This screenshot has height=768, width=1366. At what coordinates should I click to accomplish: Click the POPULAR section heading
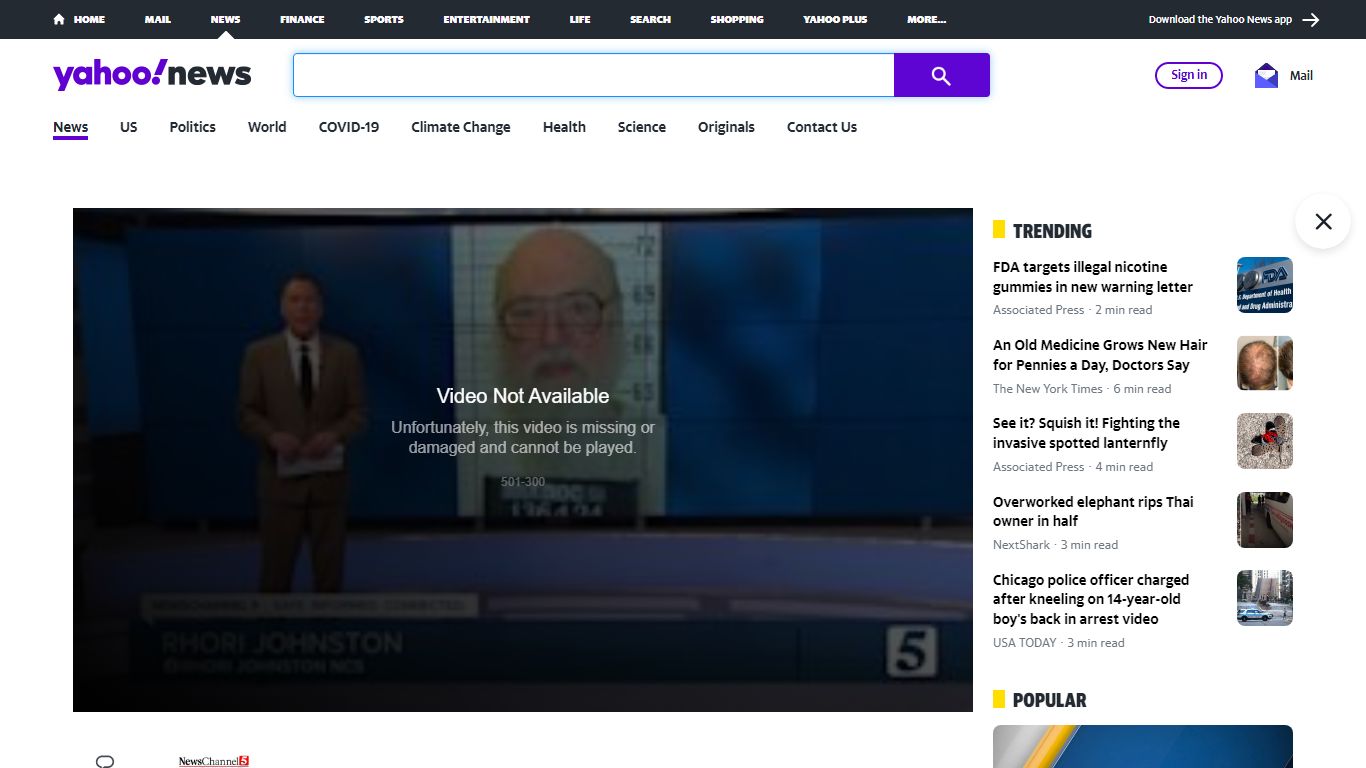(1049, 700)
